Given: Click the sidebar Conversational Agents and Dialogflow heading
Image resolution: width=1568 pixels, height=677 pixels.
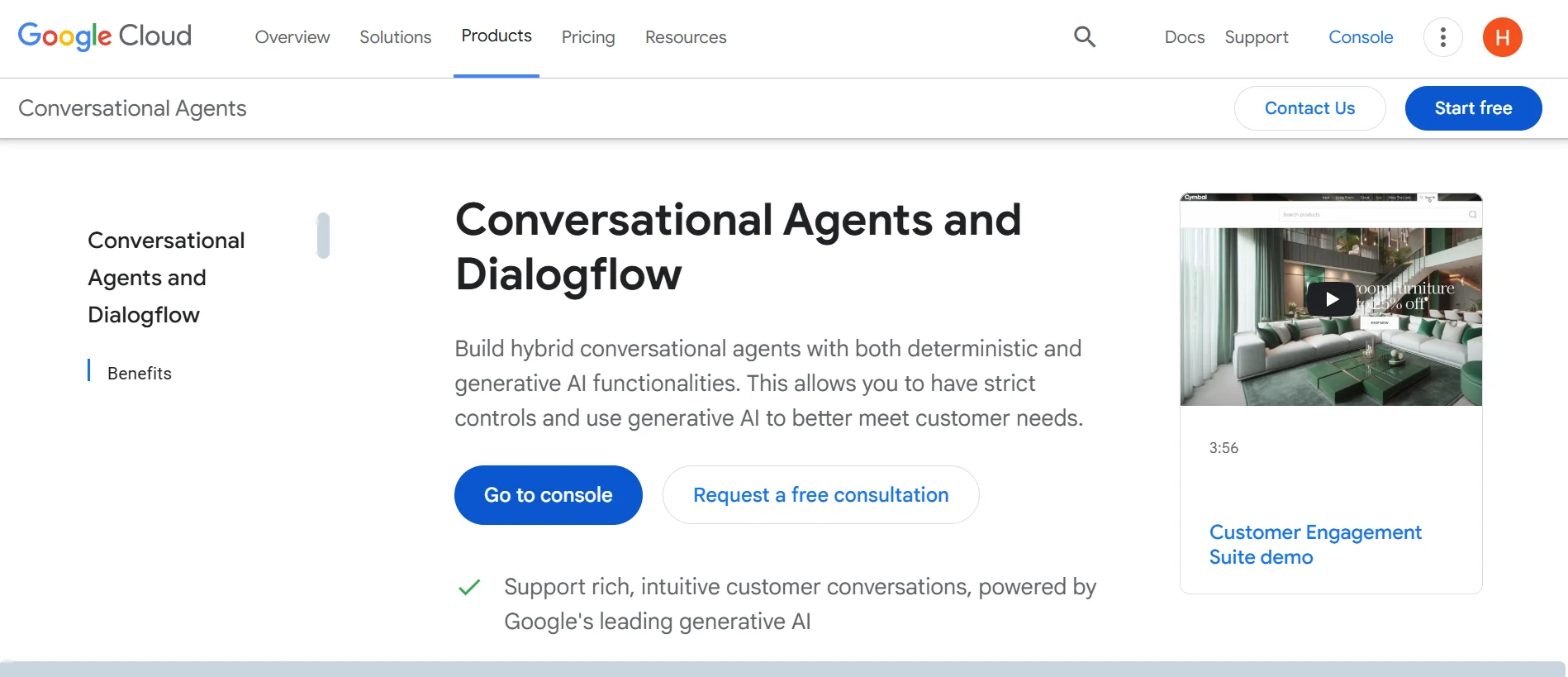Looking at the screenshot, I should point(166,278).
